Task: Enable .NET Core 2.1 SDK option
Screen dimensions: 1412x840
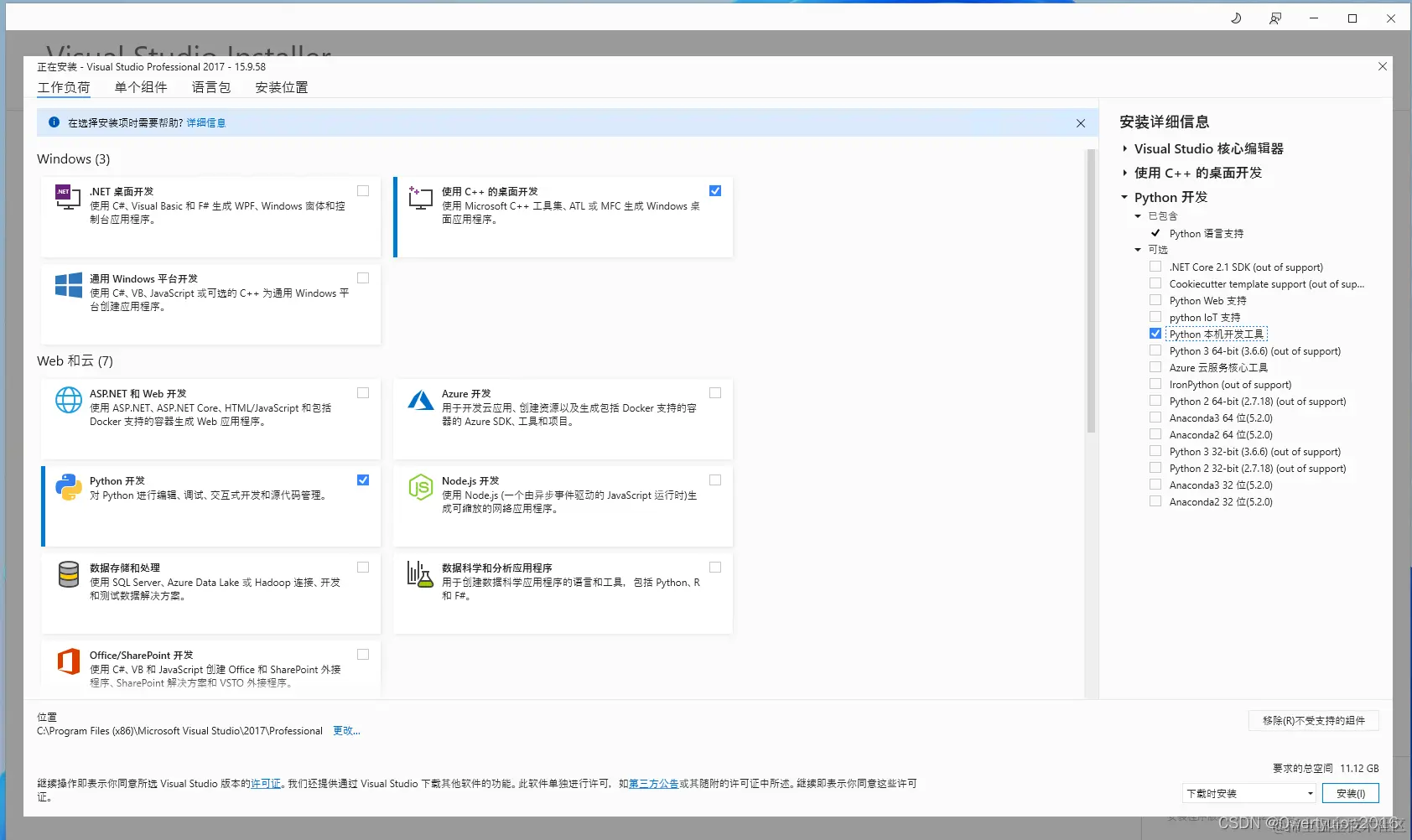Action: (1155, 267)
